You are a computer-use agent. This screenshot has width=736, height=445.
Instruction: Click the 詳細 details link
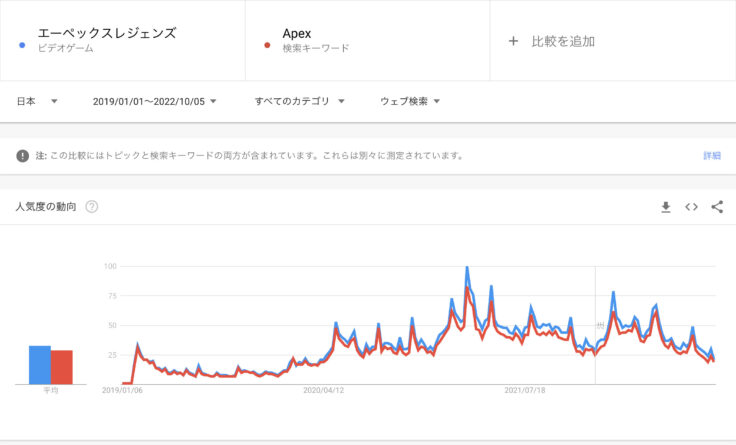(x=711, y=156)
